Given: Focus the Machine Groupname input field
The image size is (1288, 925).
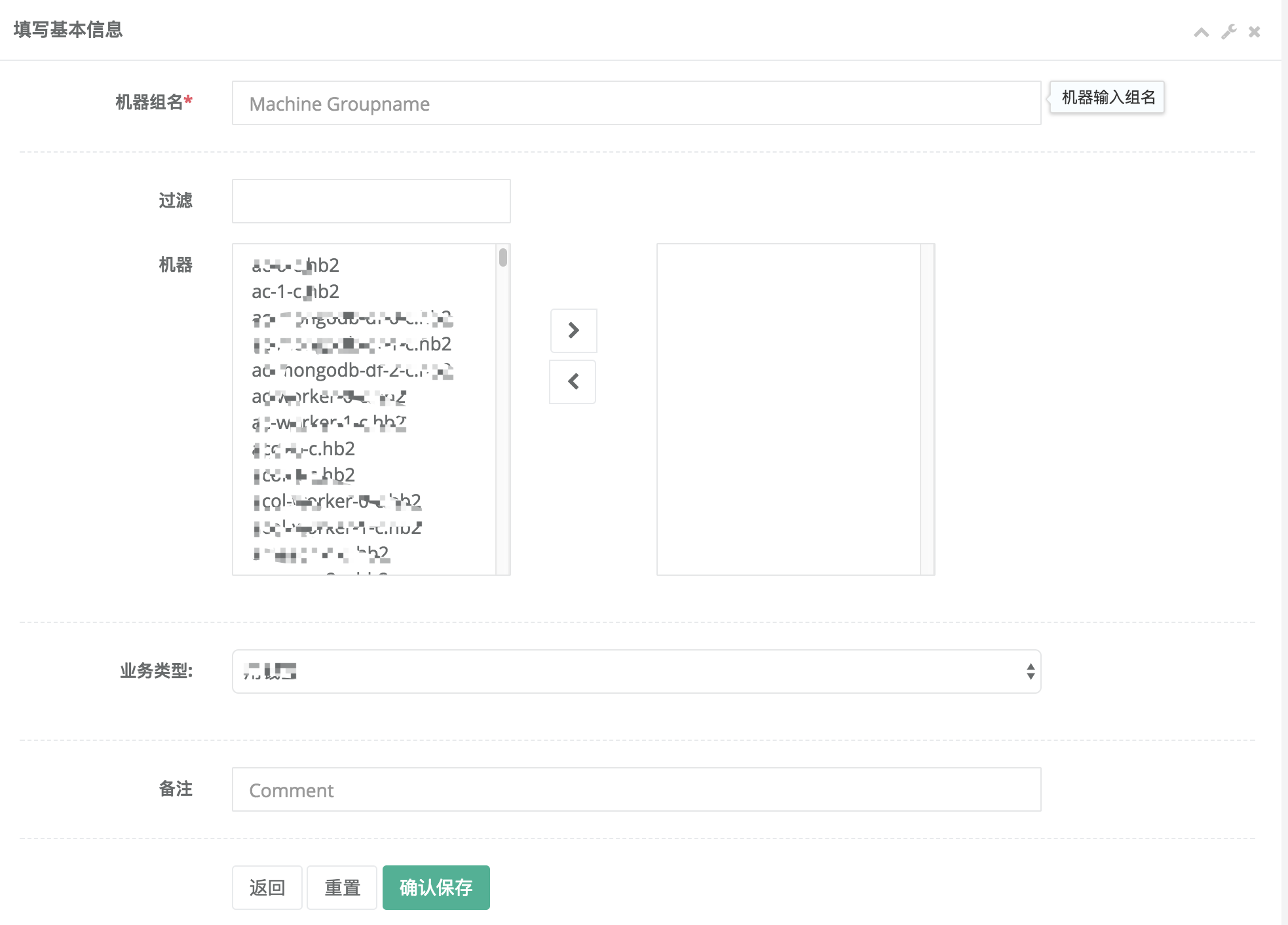Looking at the screenshot, I should coord(636,103).
